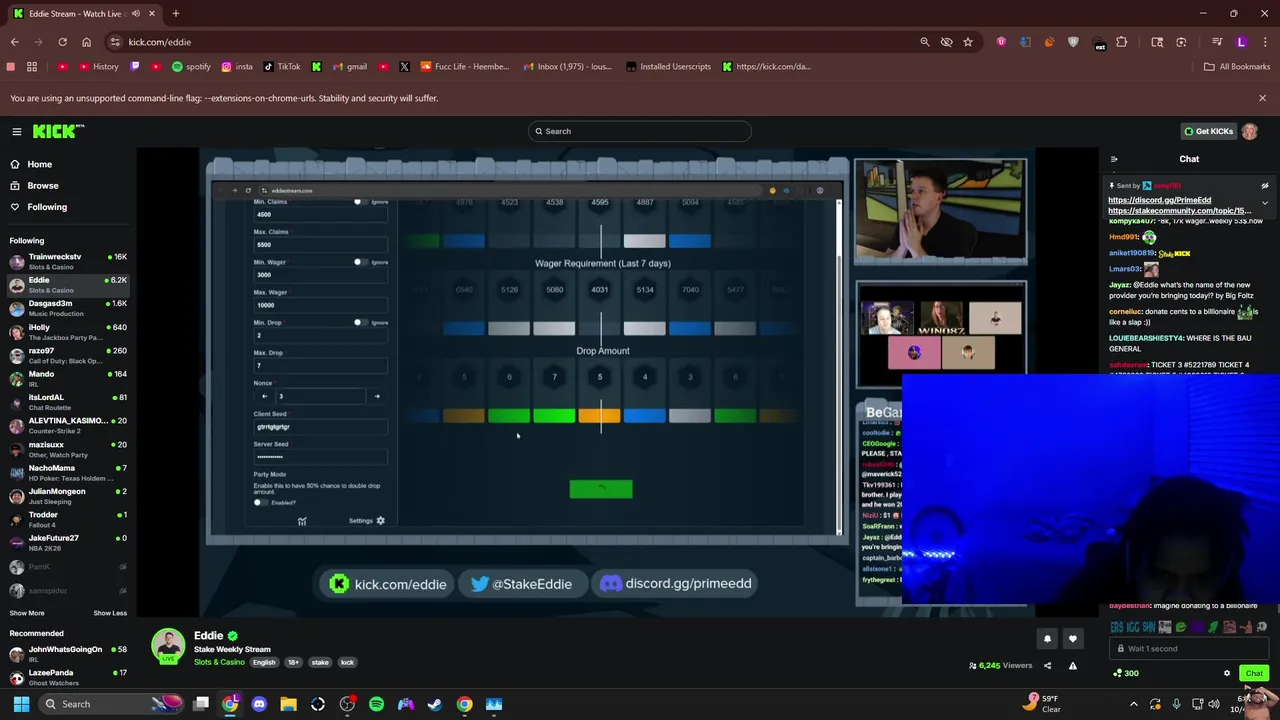Open the TikTok bookmark
This screenshot has height=720, width=1280.
(282, 67)
